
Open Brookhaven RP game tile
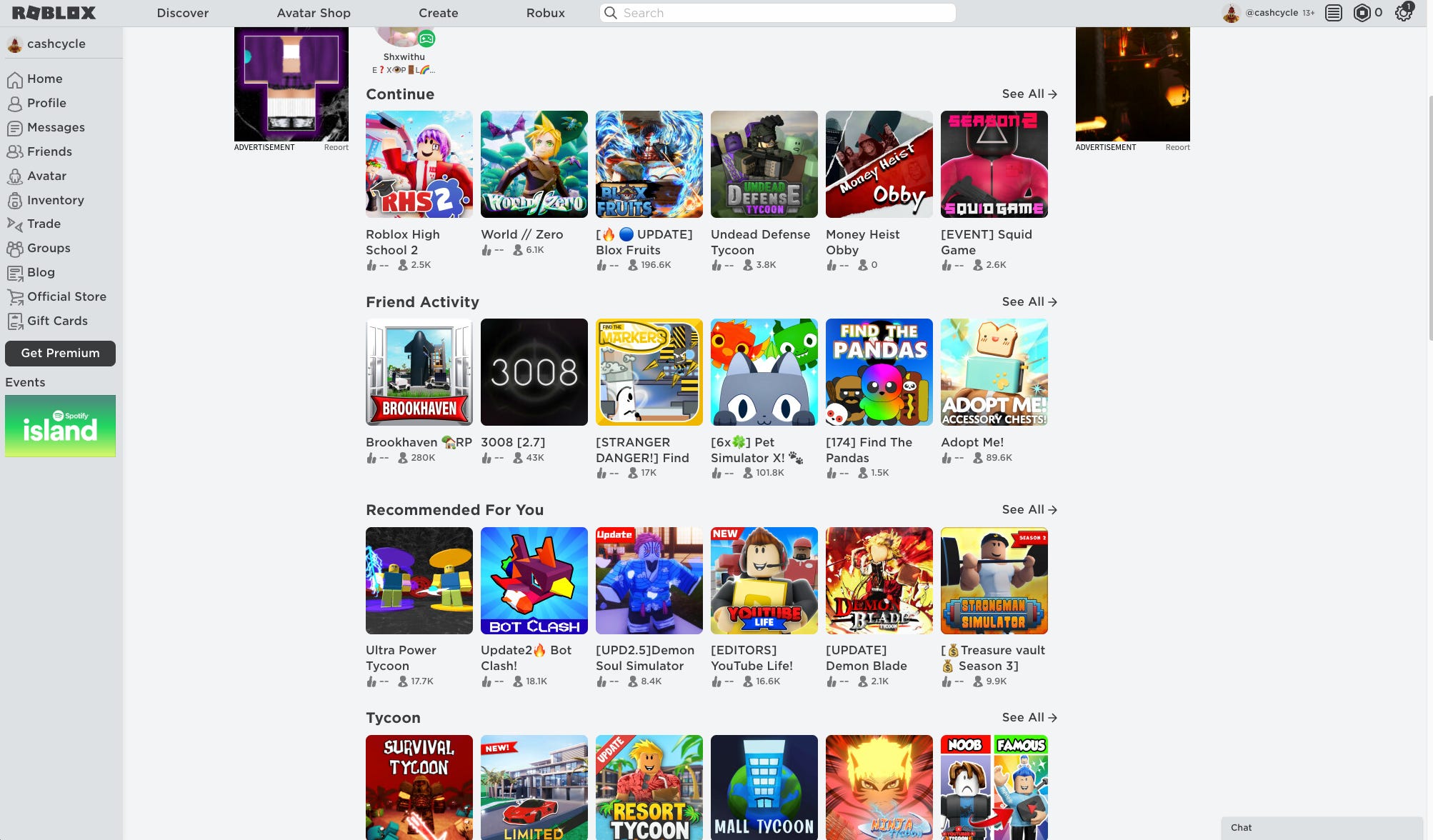tap(419, 372)
